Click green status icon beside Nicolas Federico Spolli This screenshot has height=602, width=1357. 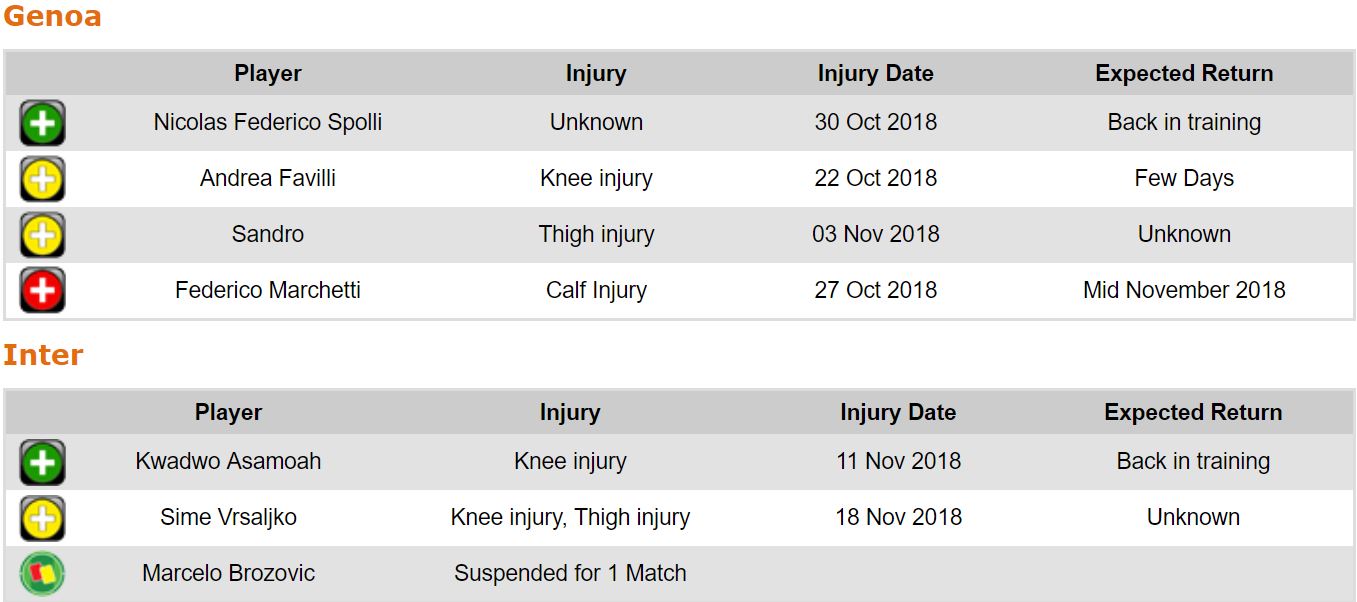(42, 124)
